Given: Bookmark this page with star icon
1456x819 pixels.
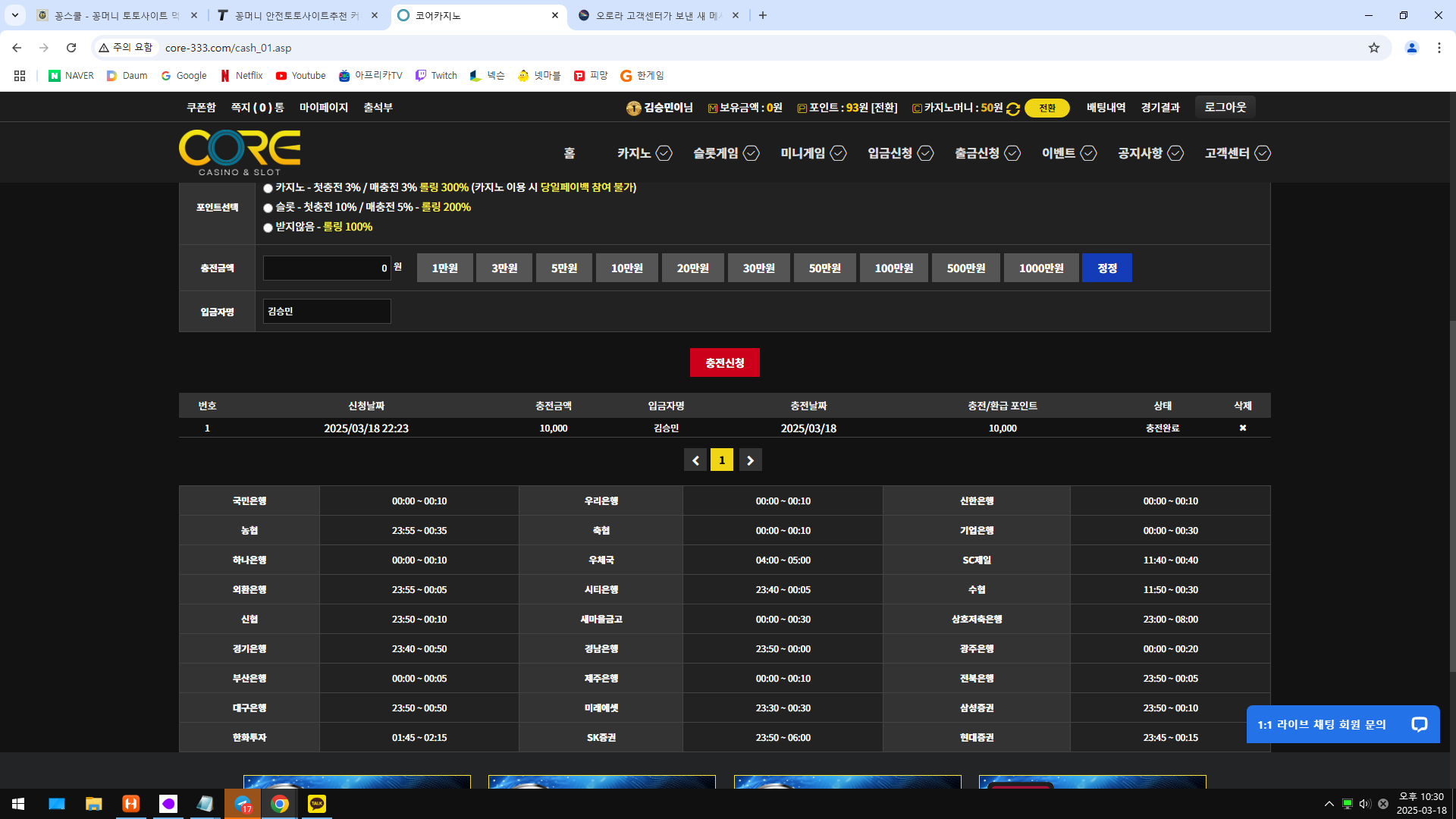Looking at the screenshot, I should (x=1373, y=48).
